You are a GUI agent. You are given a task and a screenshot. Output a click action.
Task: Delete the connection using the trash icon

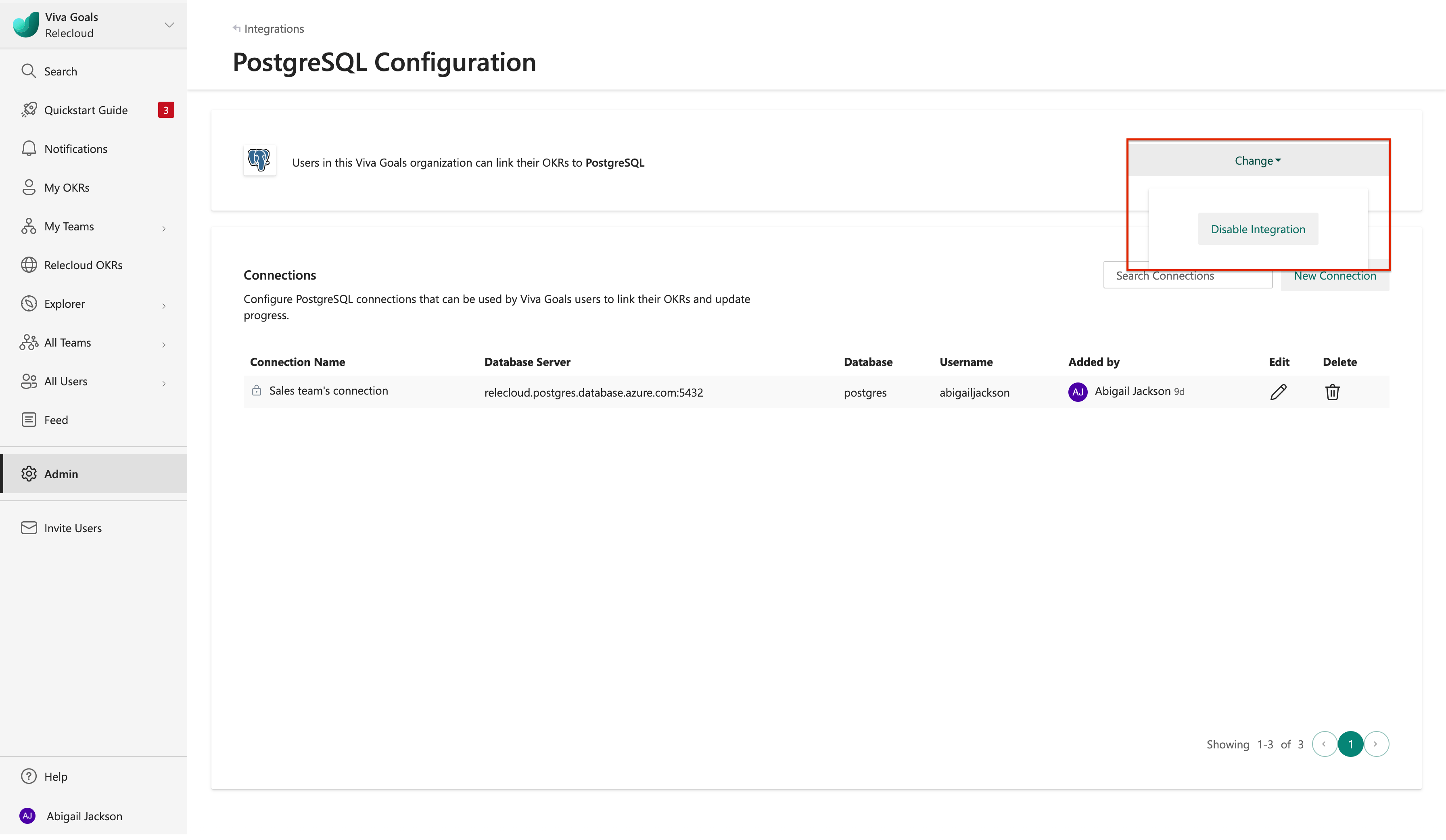1333,392
